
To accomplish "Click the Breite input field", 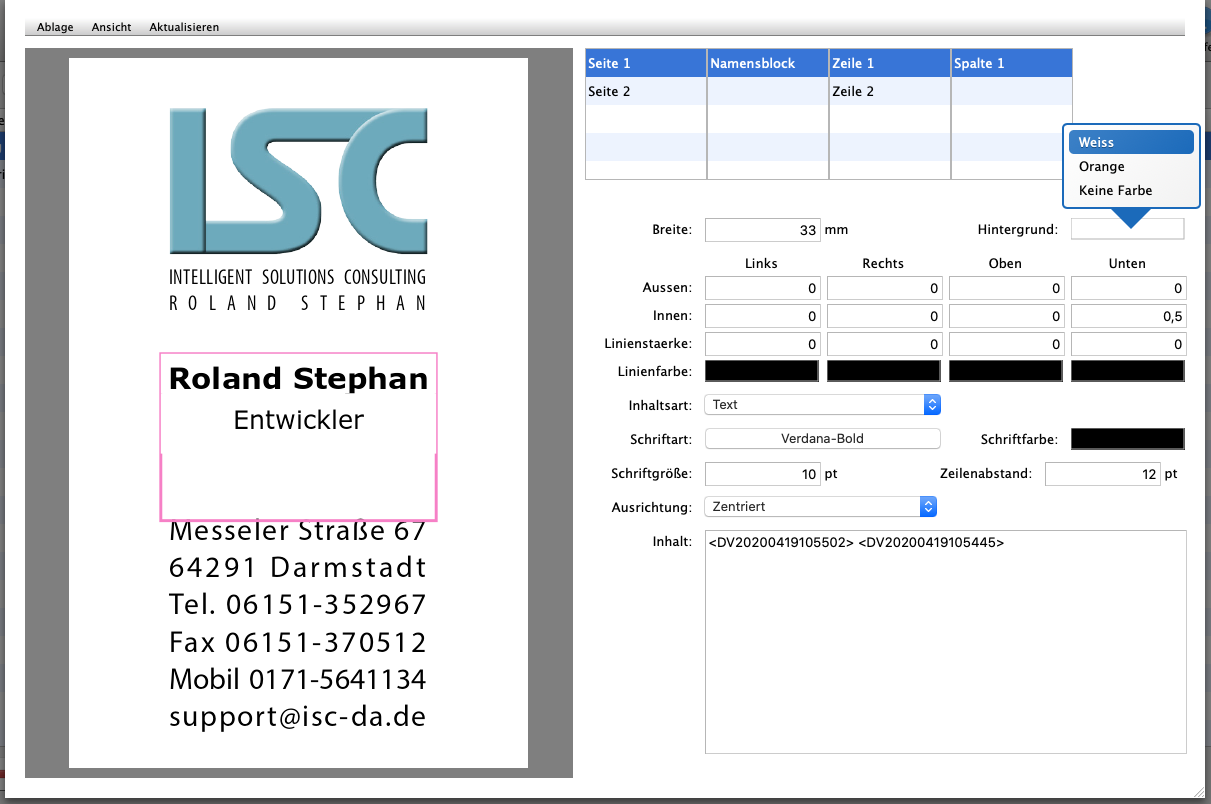I will (x=762, y=230).
